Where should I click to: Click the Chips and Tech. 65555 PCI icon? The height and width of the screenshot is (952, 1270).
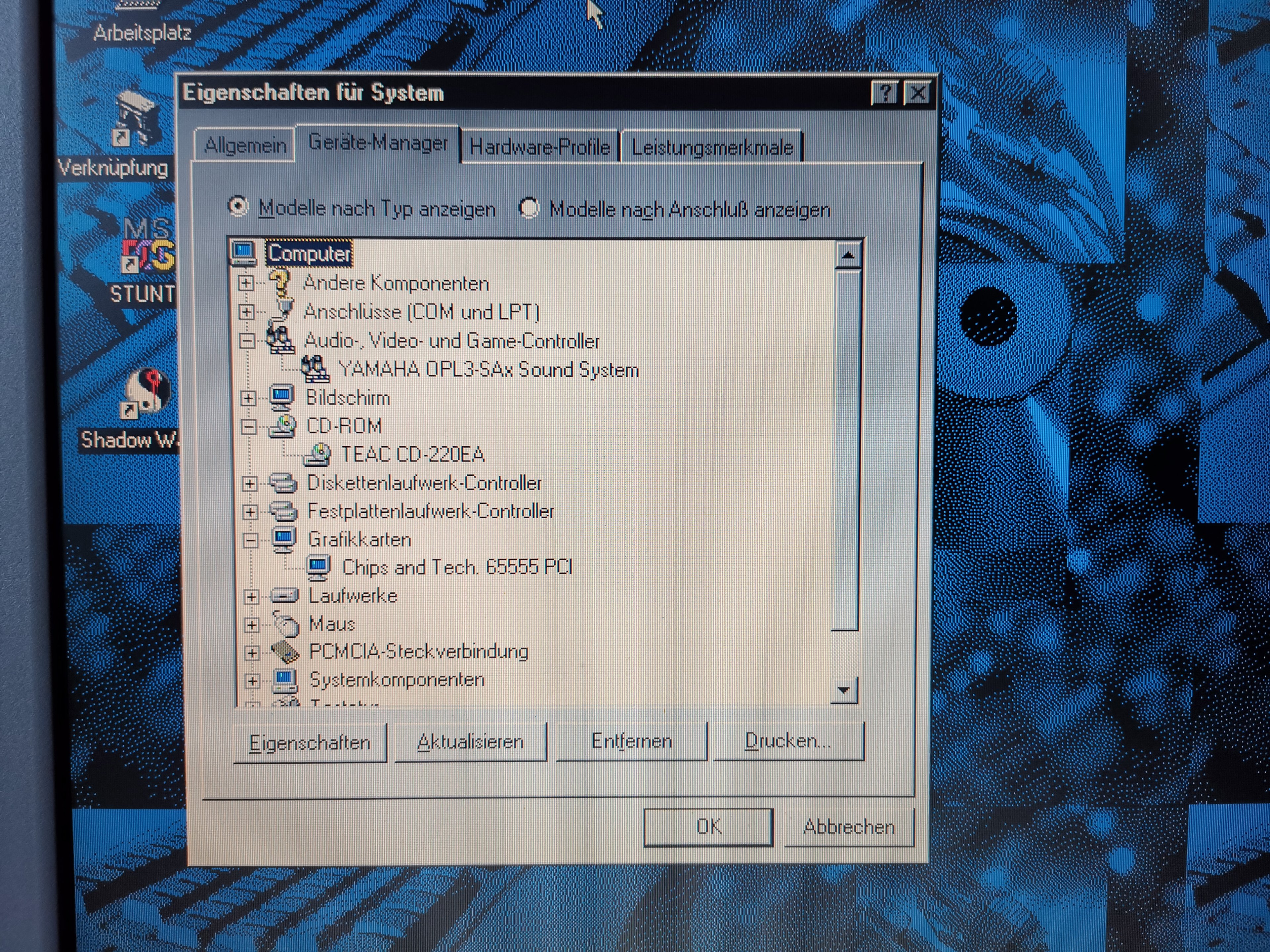(x=318, y=567)
